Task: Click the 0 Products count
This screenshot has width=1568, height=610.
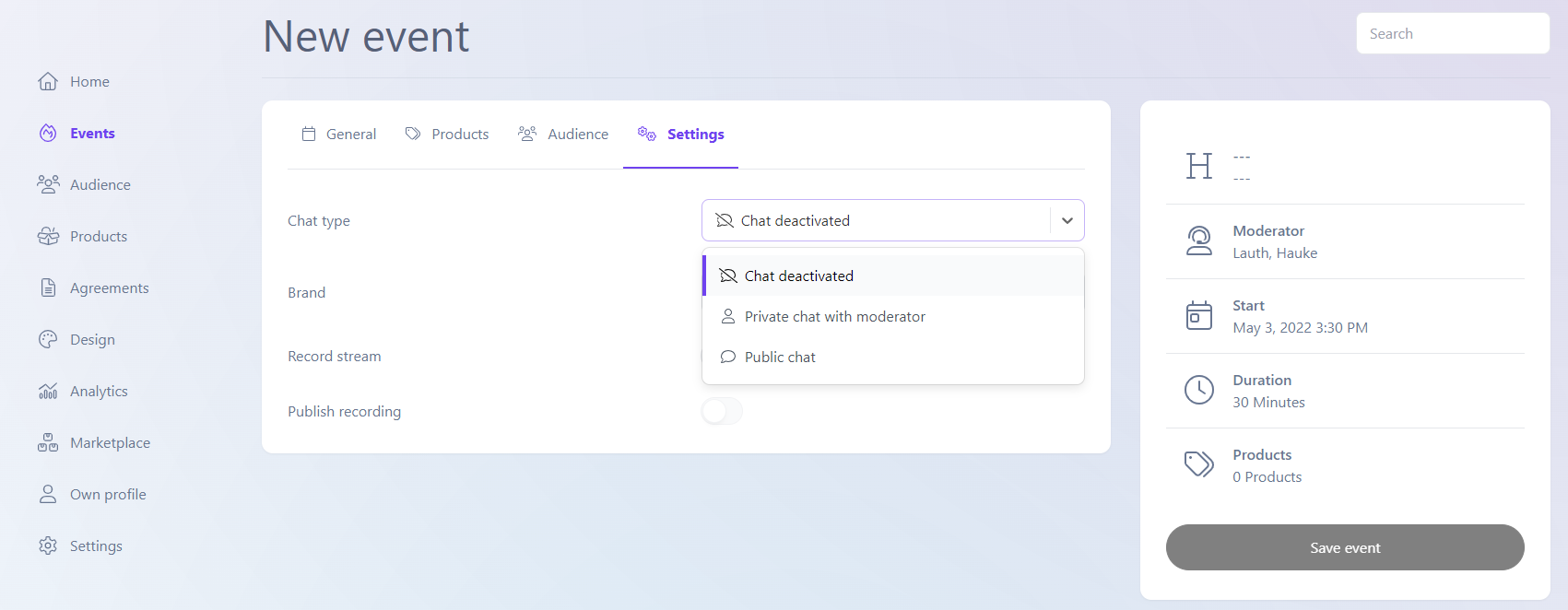Action: (x=1267, y=476)
